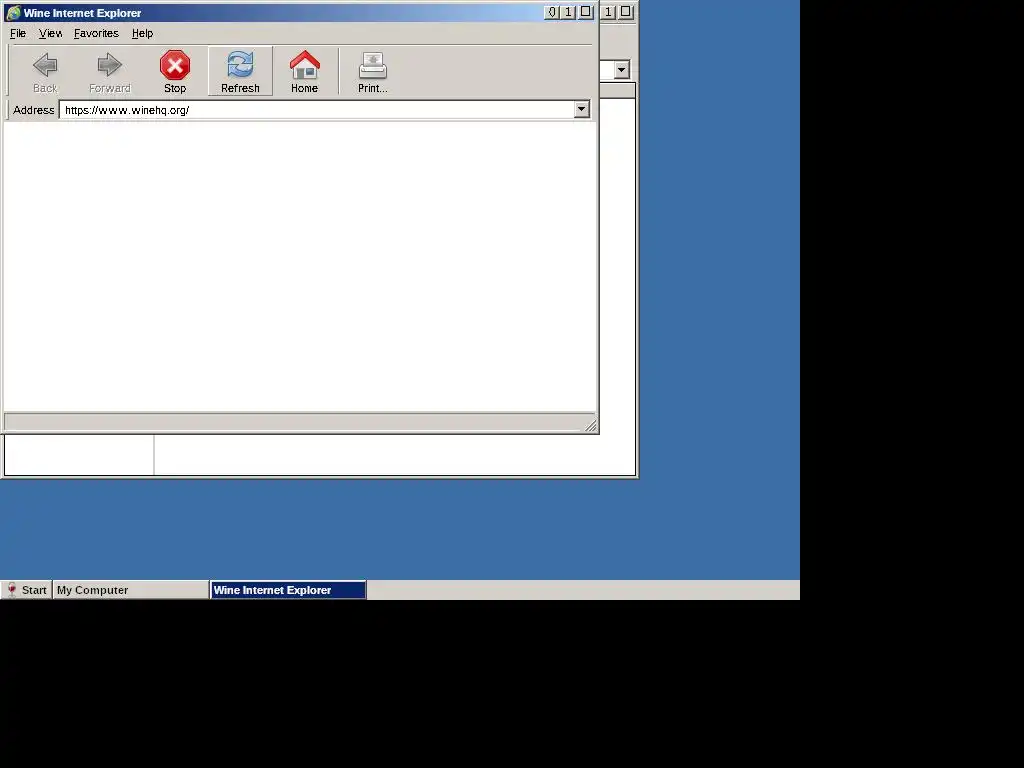Viewport: 1024px width, 768px height.
Task: Open the Help menu
Action: click(142, 33)
